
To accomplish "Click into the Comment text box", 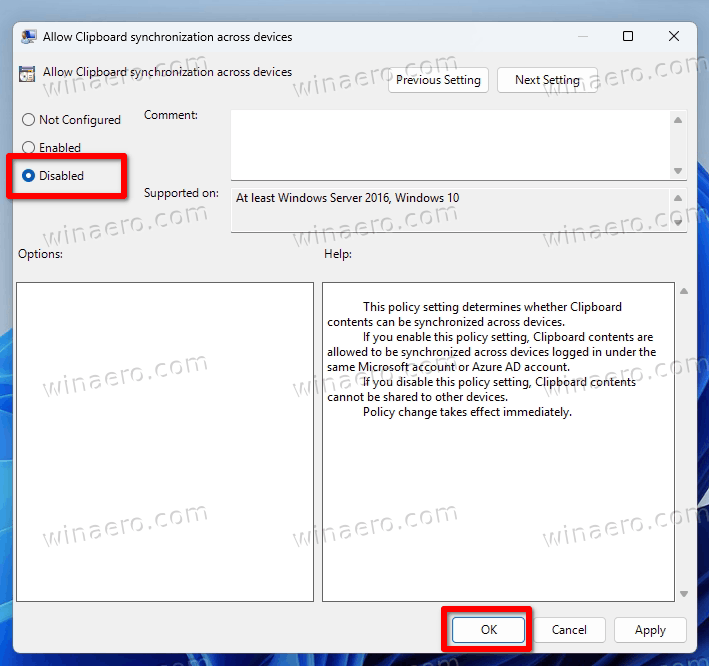I will point(450,145).
